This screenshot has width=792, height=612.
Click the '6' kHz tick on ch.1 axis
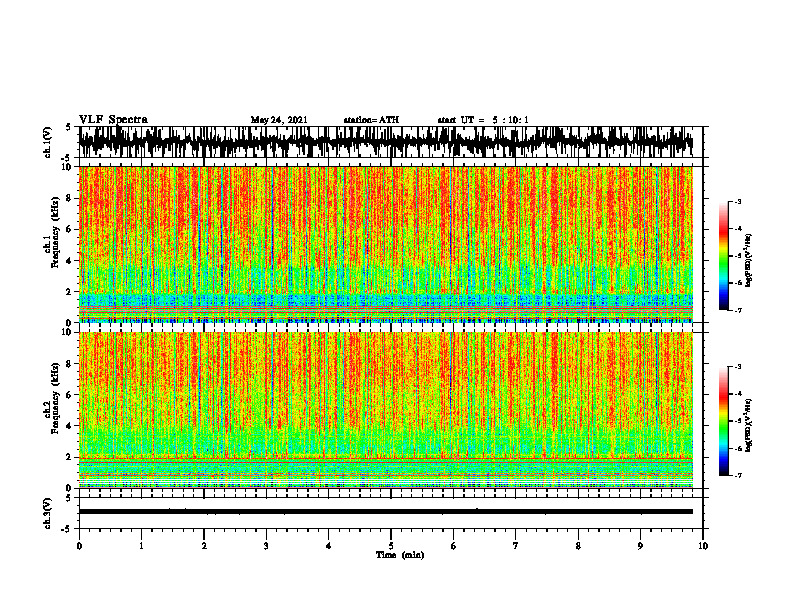70,230
